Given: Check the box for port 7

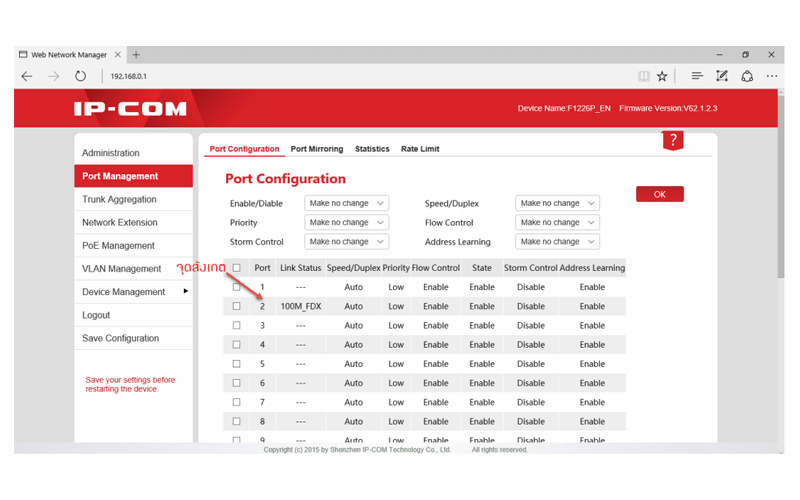Looking at the screenshot, I should (236, 402).
